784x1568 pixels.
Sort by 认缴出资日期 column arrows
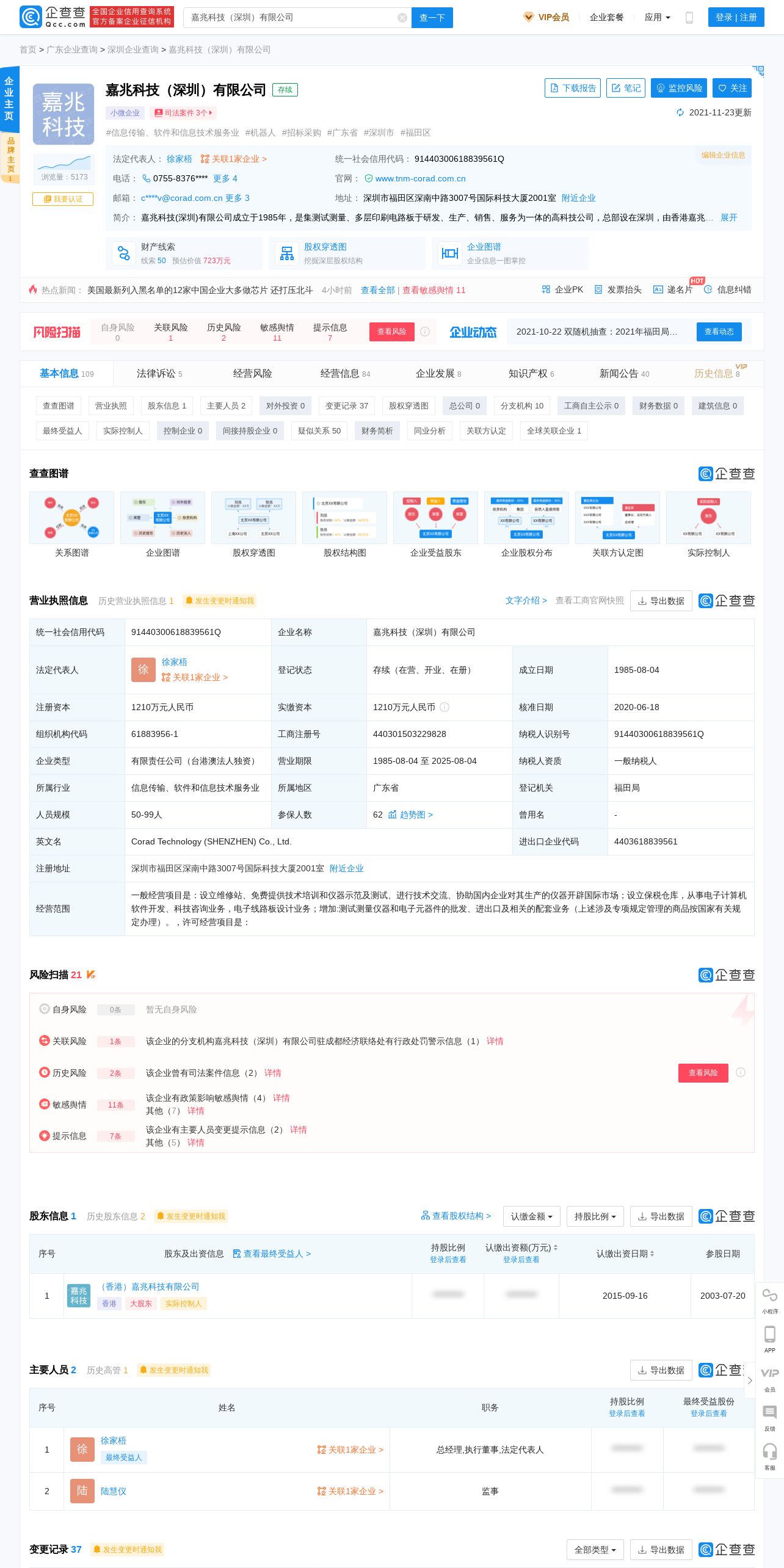pyautogui.click(x=652, y=1254)
